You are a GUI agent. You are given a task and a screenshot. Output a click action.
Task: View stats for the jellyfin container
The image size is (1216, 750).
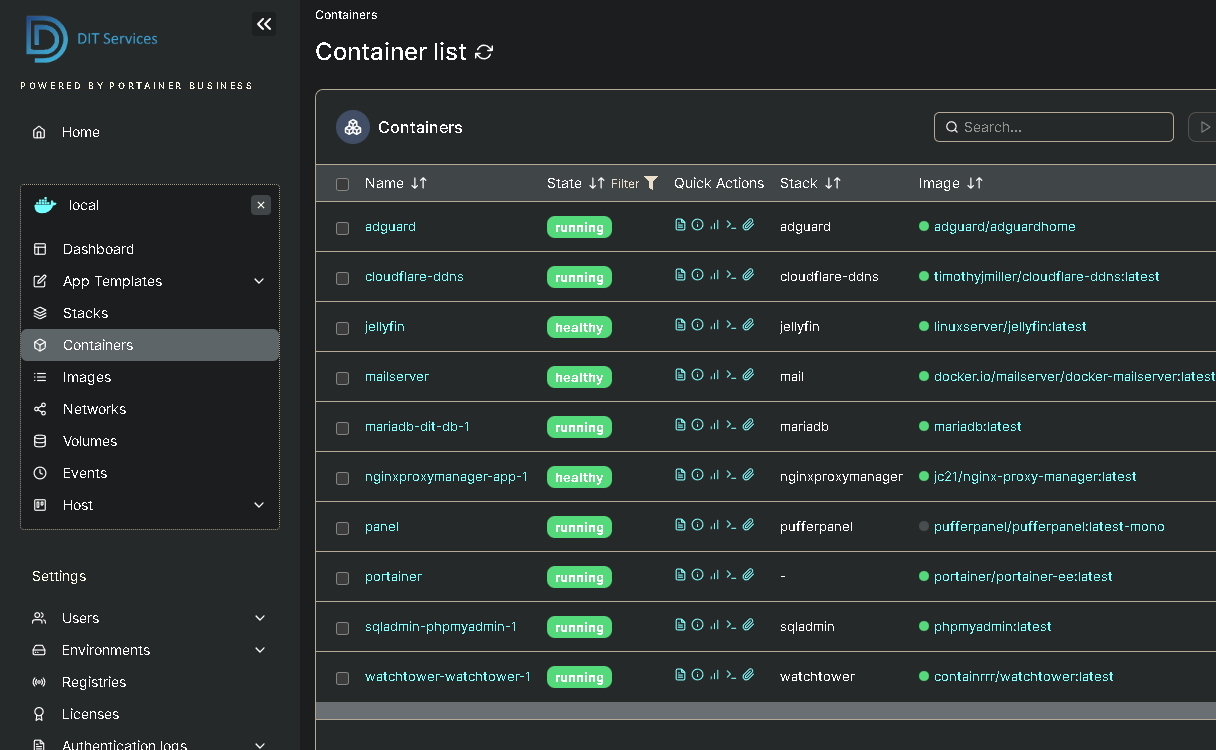tap(714, 325)
